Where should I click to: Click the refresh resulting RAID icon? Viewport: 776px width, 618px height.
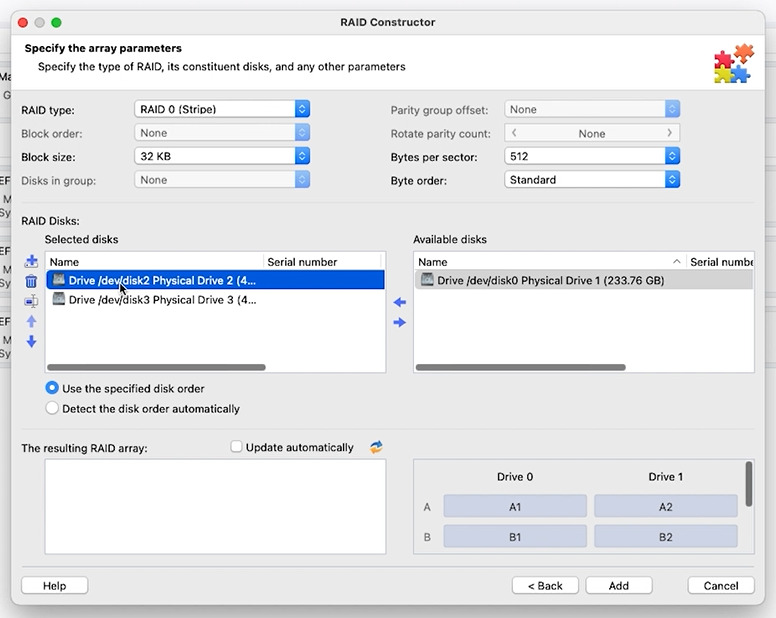[376, 447]
